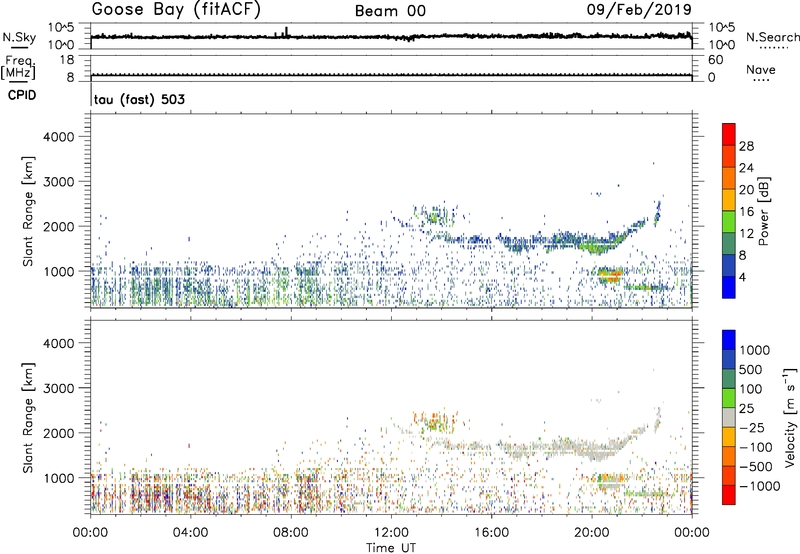Click the "20:00" time tick label
This screenshot has width=800, height=554.
tap(592, 533)
